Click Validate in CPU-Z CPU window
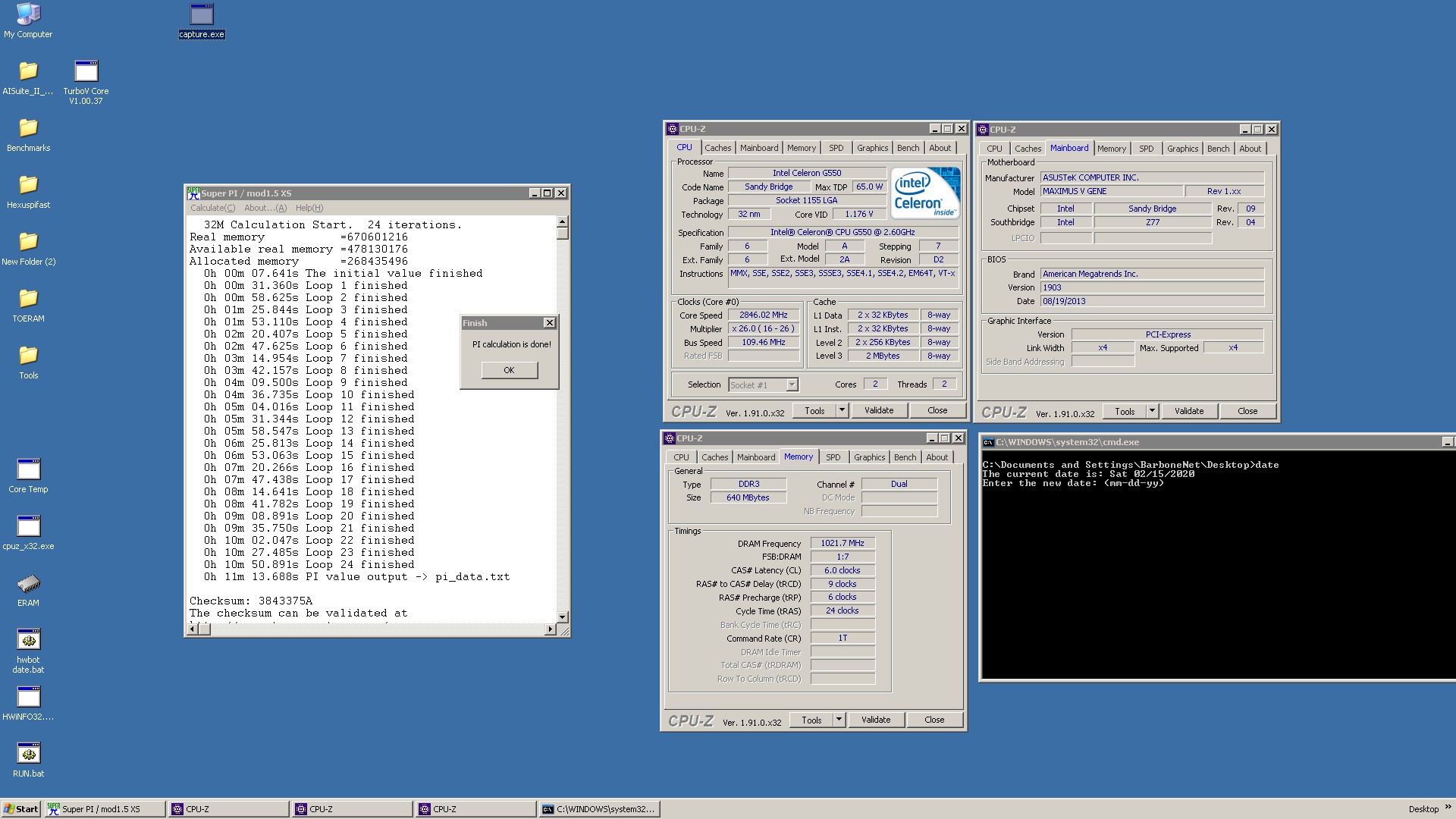 (879, 410)
